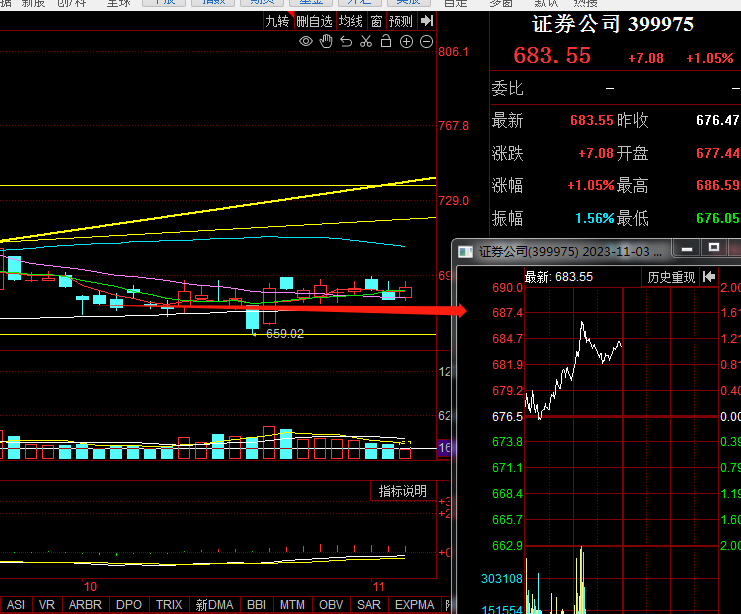This screenshot has width=741, height=614.
Task: Click the 806.1 price axis label
Action: [454, 52]
